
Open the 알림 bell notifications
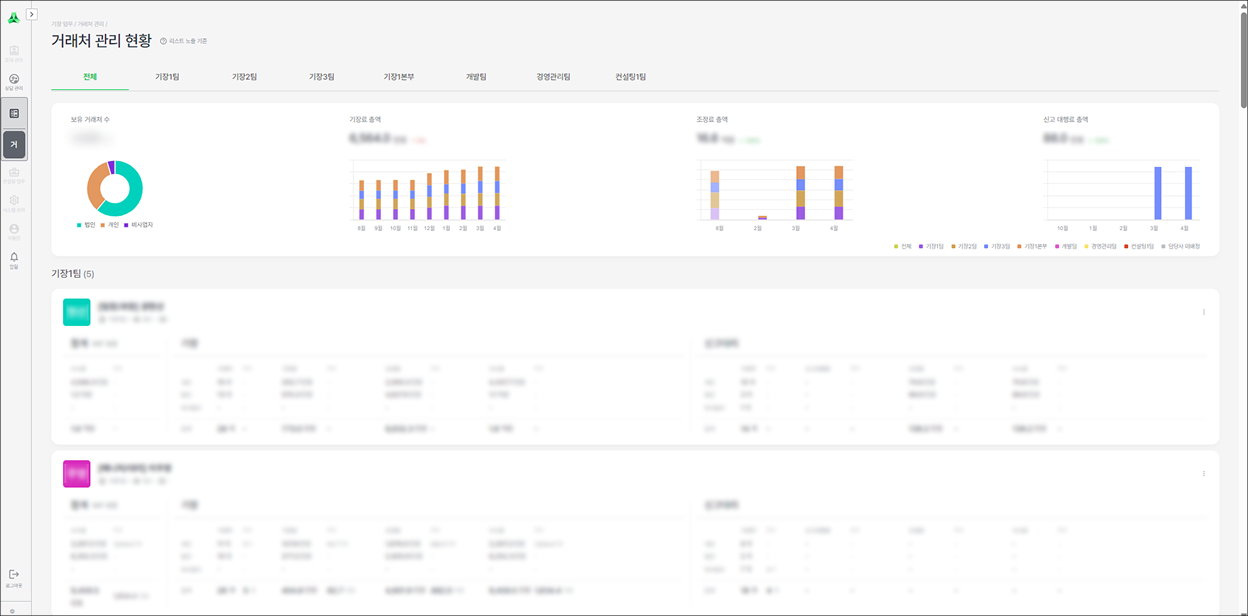pos(14,259)
